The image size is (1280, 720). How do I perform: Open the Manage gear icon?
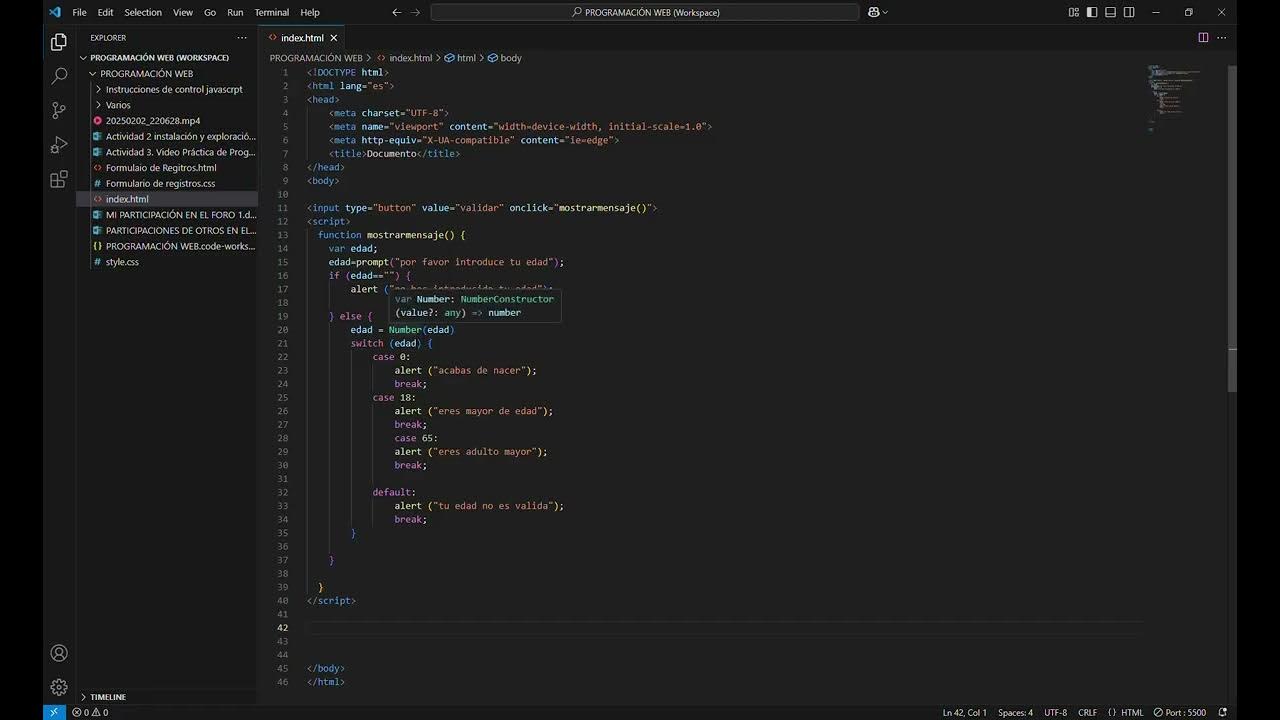59,687
